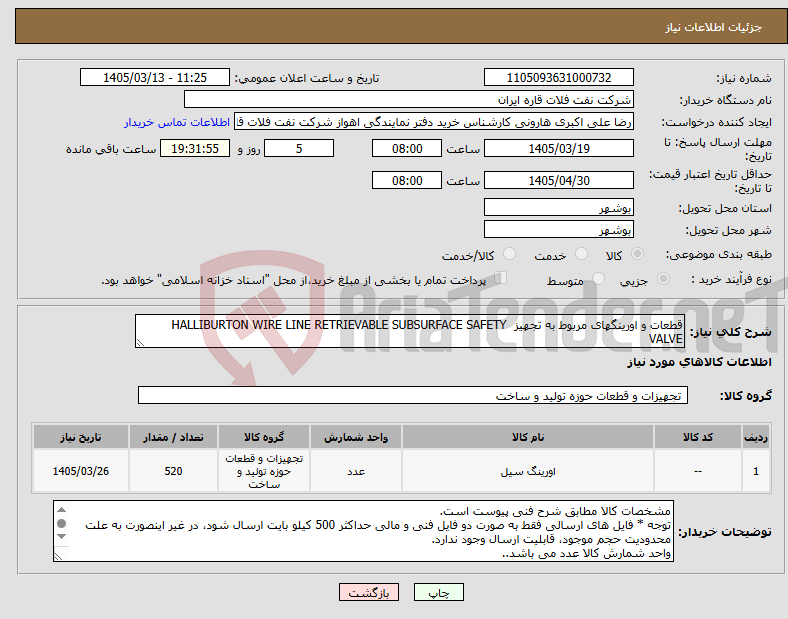This screenshot has height=619, width=788.
Task: Click the تاریخ نیاز column header
Action: click(81, 437)
